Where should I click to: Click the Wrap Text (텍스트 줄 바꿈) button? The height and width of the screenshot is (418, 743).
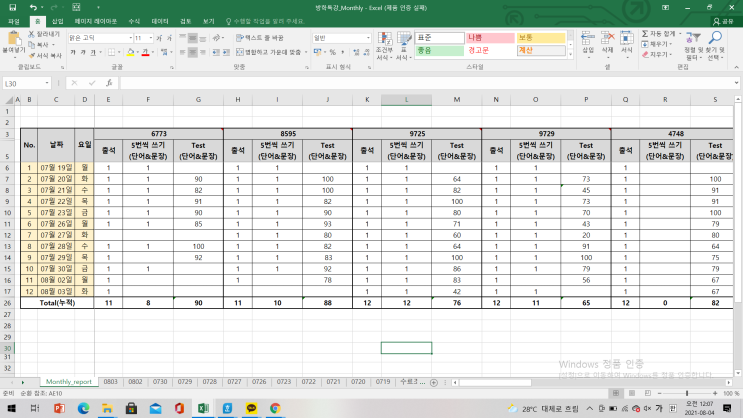pos(260,38)
